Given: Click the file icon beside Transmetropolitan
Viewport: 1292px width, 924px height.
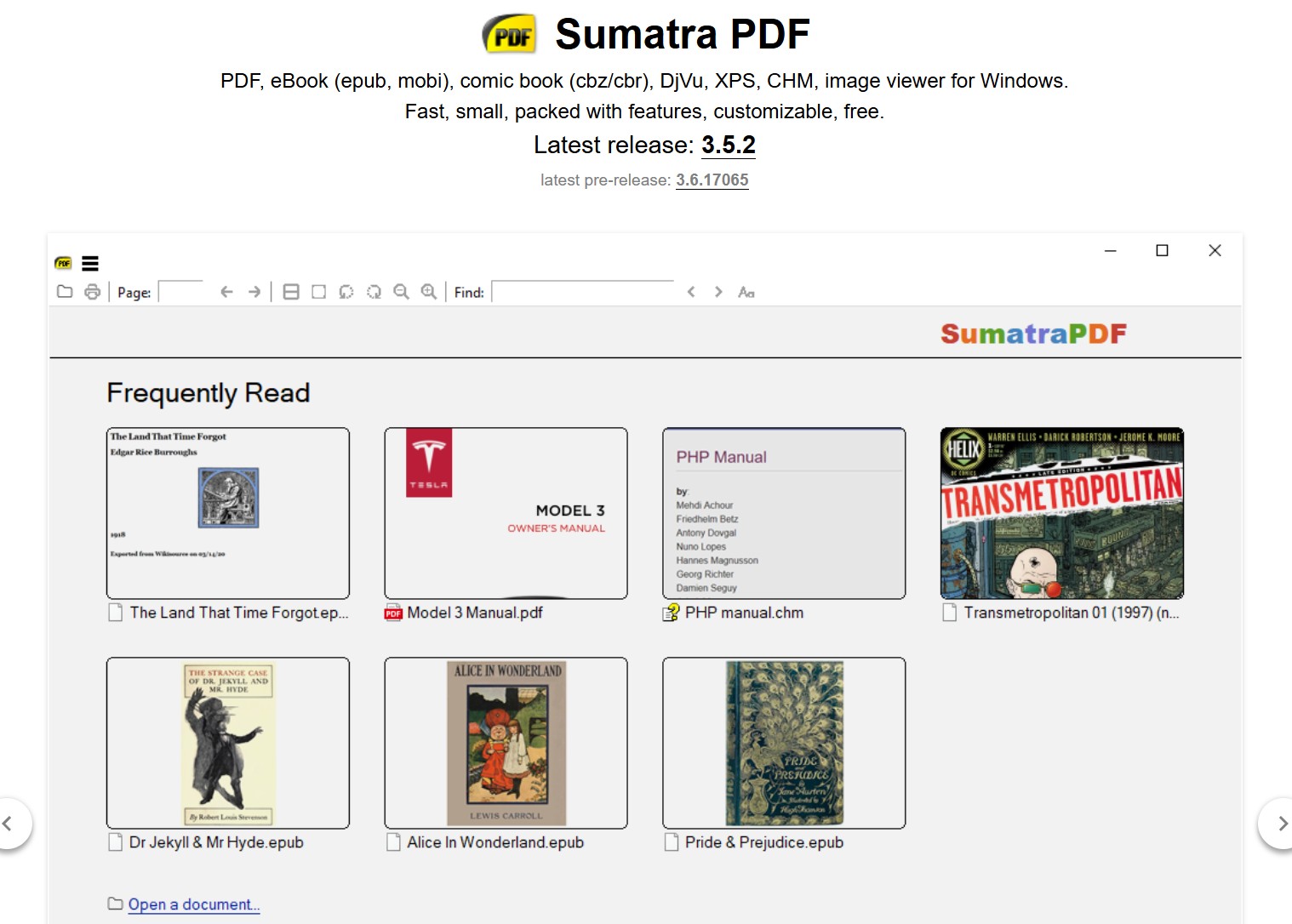Looking at the screenshot, I should click(x=950, y=613).
